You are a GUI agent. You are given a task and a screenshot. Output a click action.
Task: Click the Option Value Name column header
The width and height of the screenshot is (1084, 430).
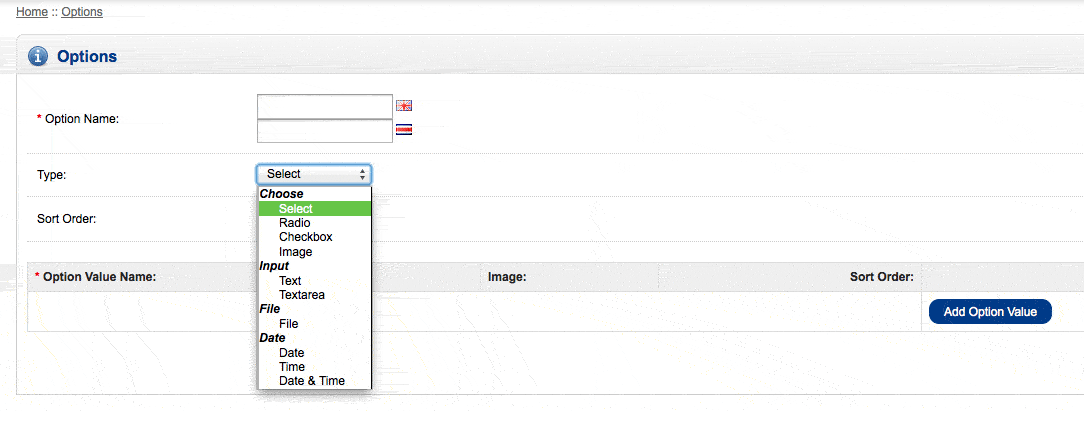pyautogui.click(x=99, y=277)
